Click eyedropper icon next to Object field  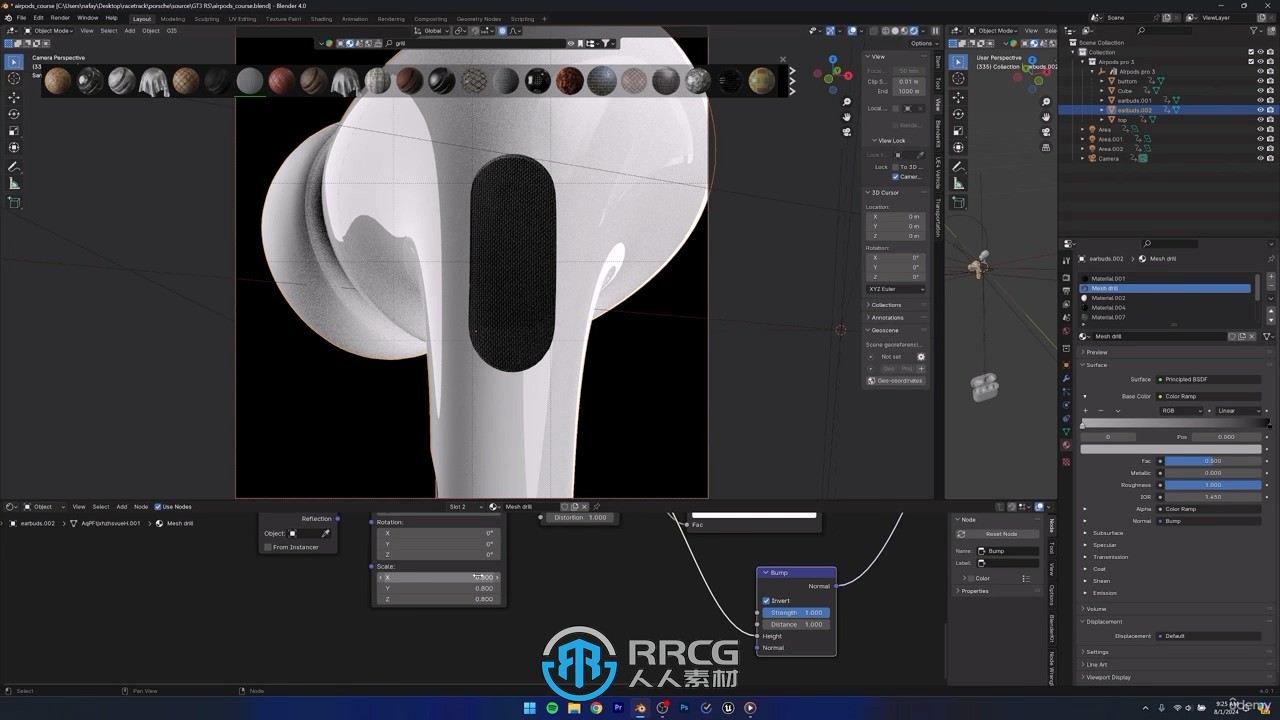(x=325, y=533)
